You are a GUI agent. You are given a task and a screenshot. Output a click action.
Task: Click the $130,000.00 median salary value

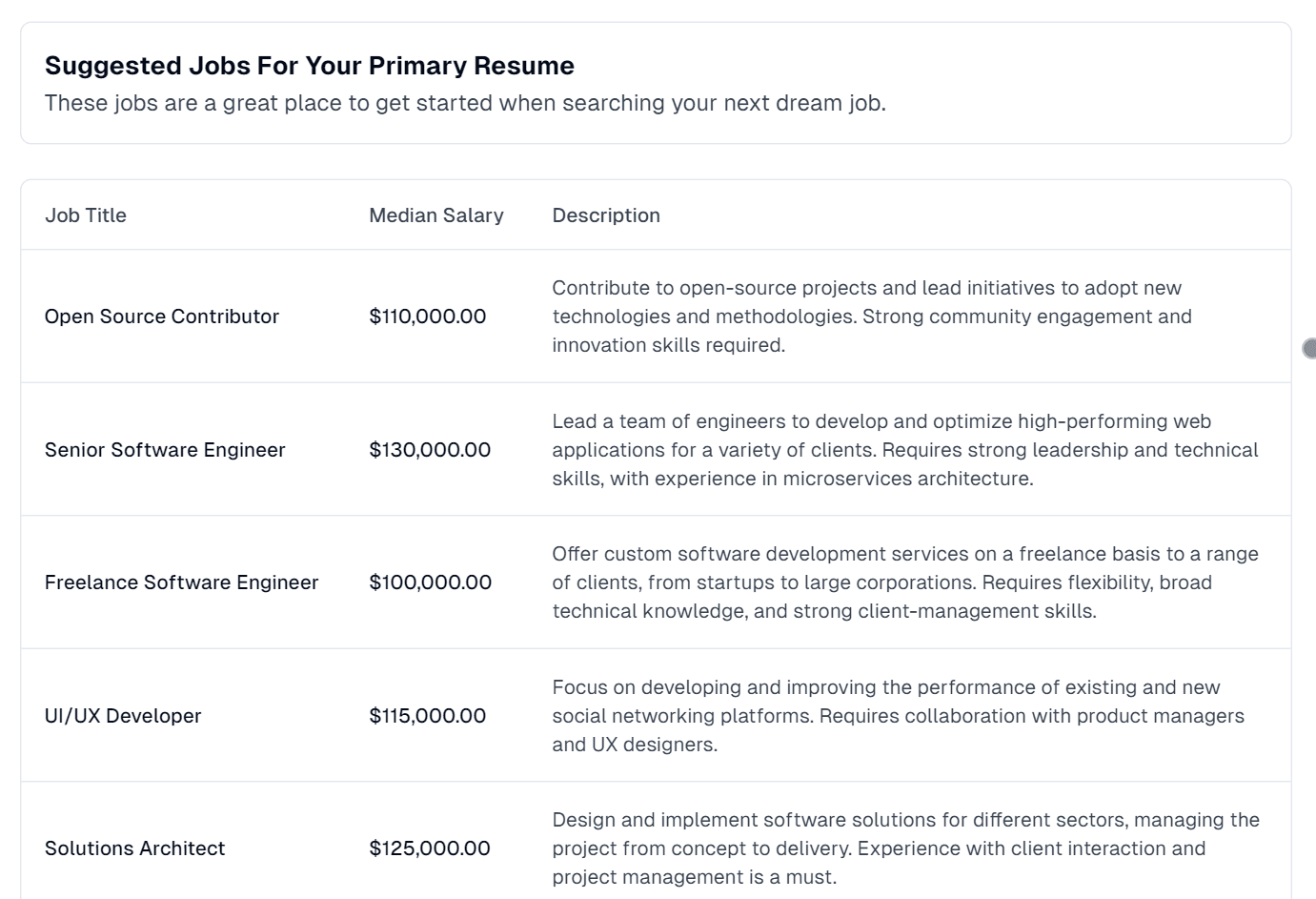(430, 450)
